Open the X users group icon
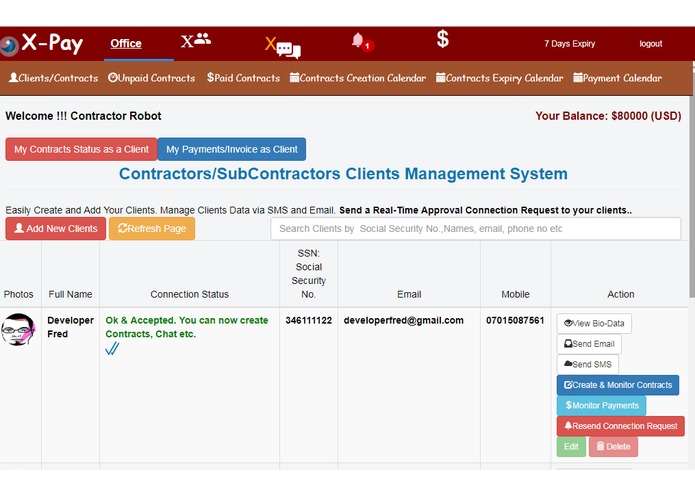The image size is (695, 494). coord(195,40)
